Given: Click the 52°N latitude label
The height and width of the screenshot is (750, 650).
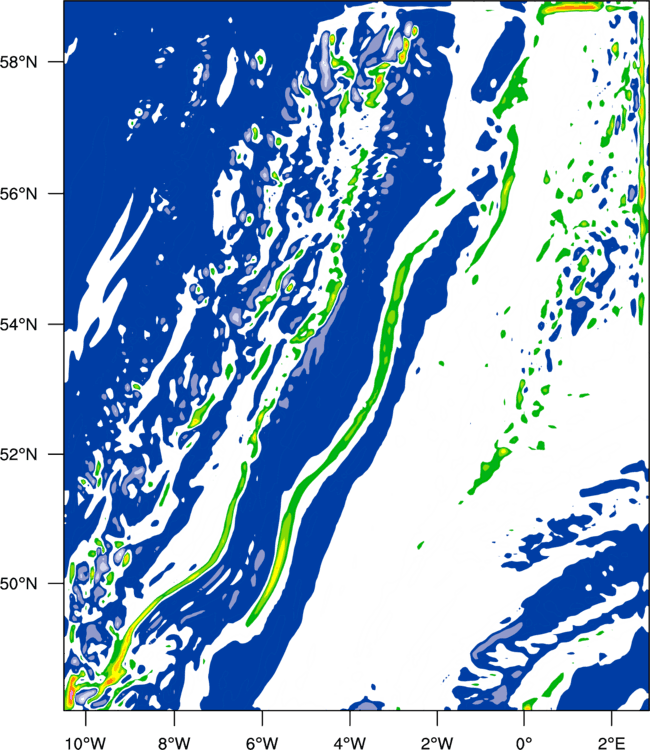Looking at the screenshot, I should click(x=18, y=454).
